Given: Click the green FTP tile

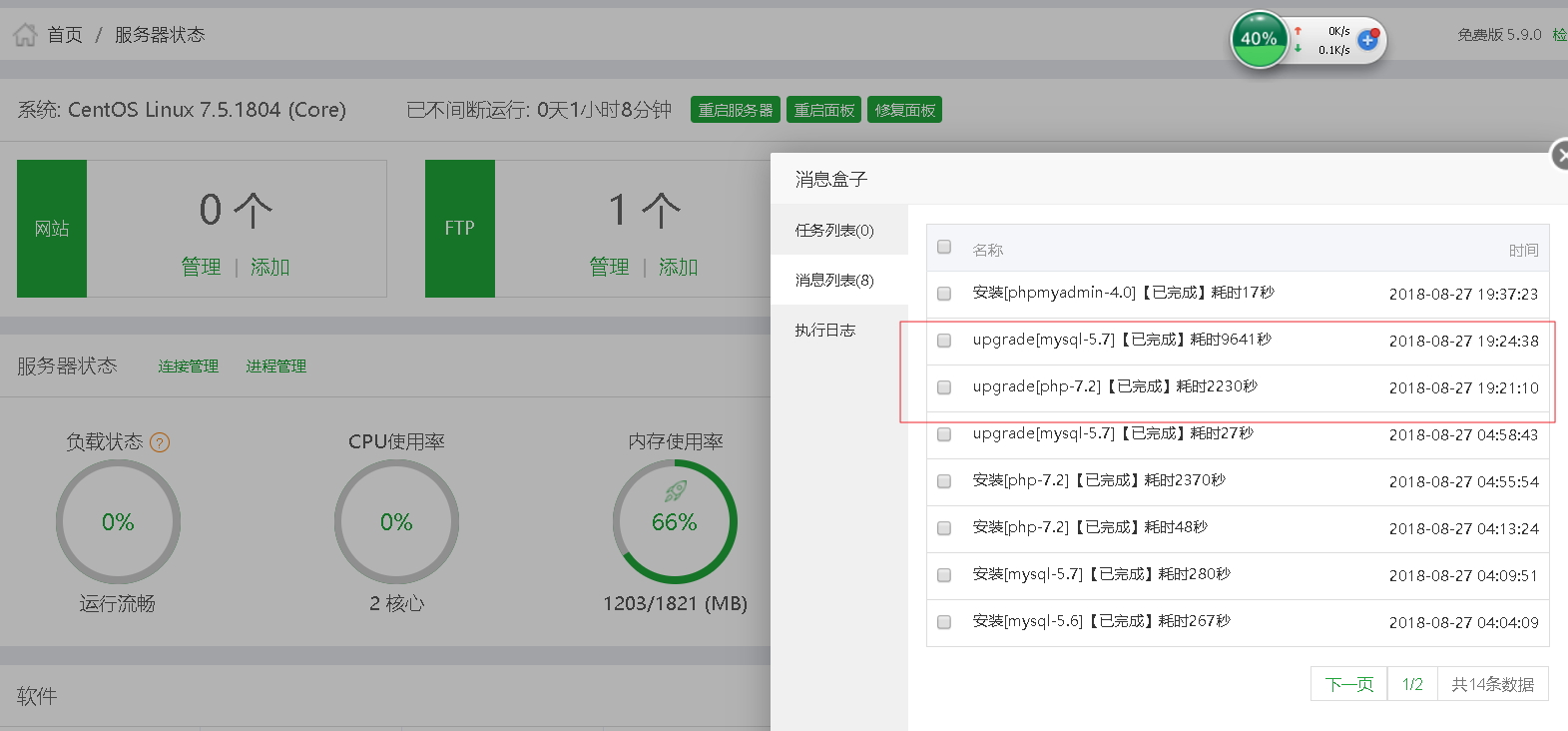Looking at the screenshot, I should click(x=460, y=229).
